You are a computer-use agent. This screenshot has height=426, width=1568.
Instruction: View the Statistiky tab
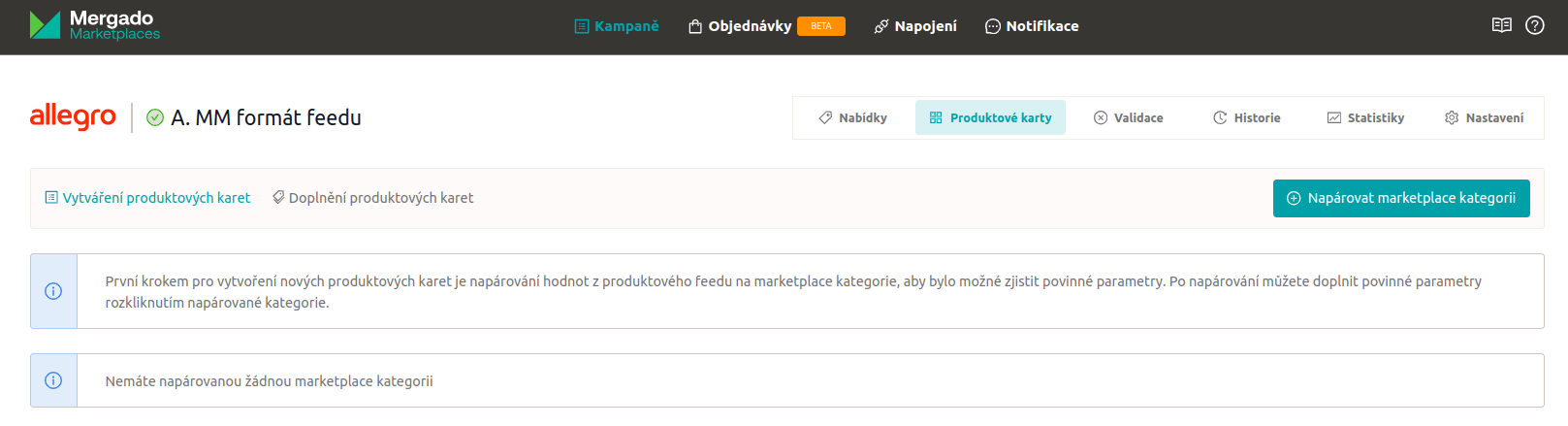[x=1365, y=117]
